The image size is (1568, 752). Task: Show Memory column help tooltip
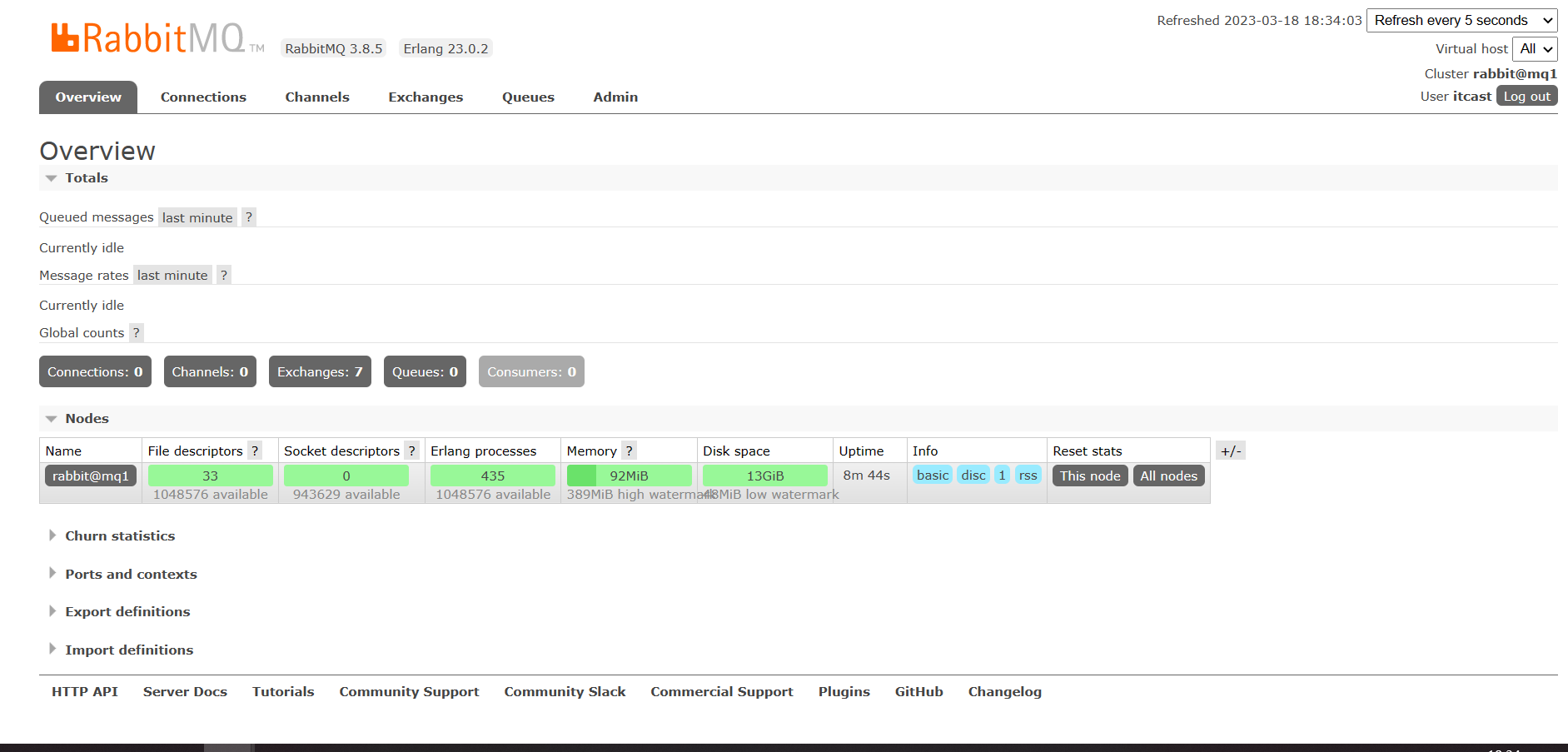[x=630, y=451]
